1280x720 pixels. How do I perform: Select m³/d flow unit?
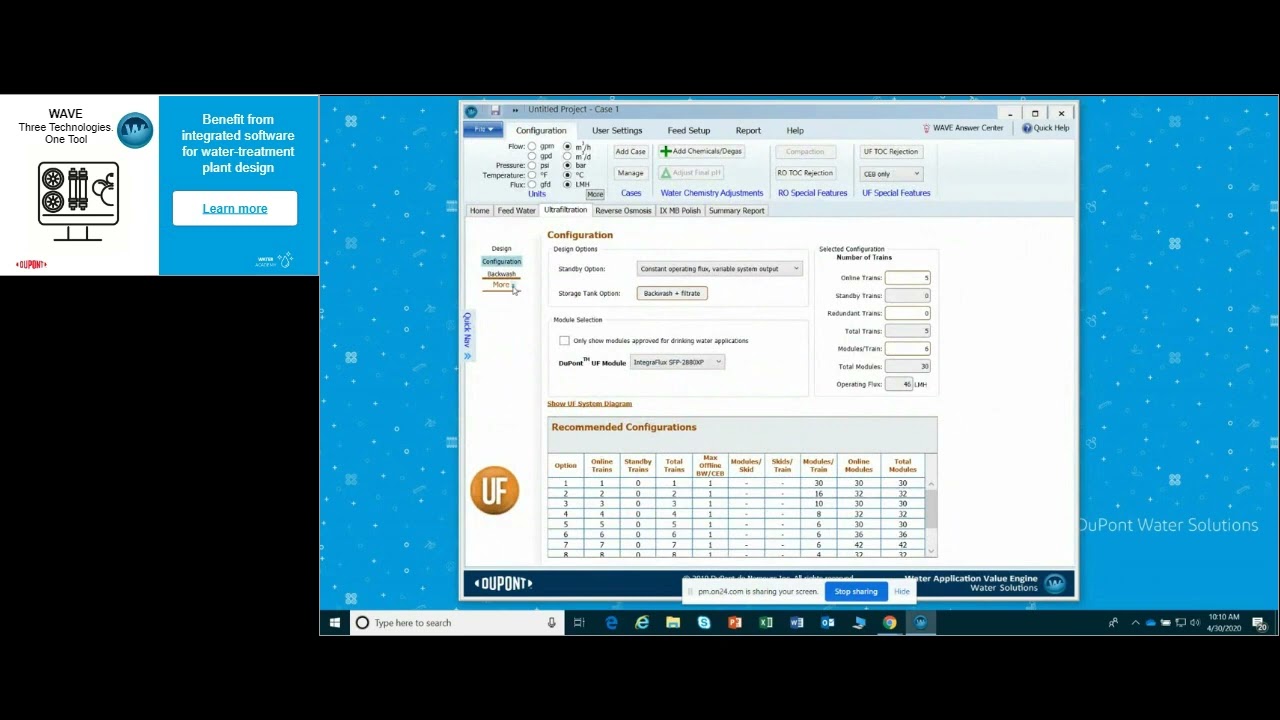(x=567, y=156)
